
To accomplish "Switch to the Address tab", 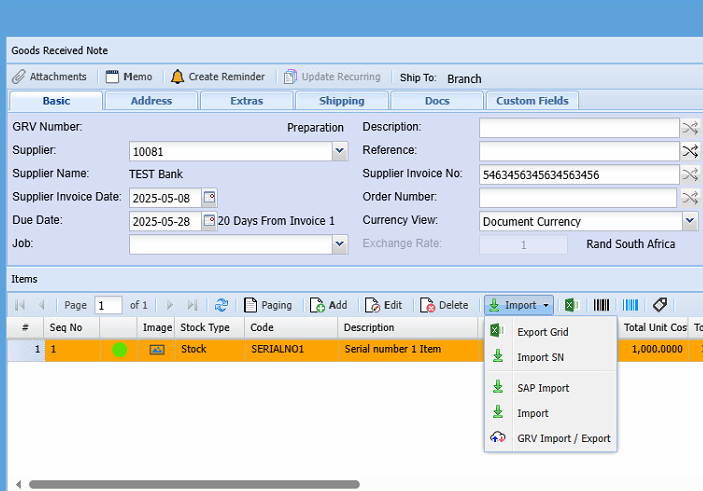I will [151, 101].
